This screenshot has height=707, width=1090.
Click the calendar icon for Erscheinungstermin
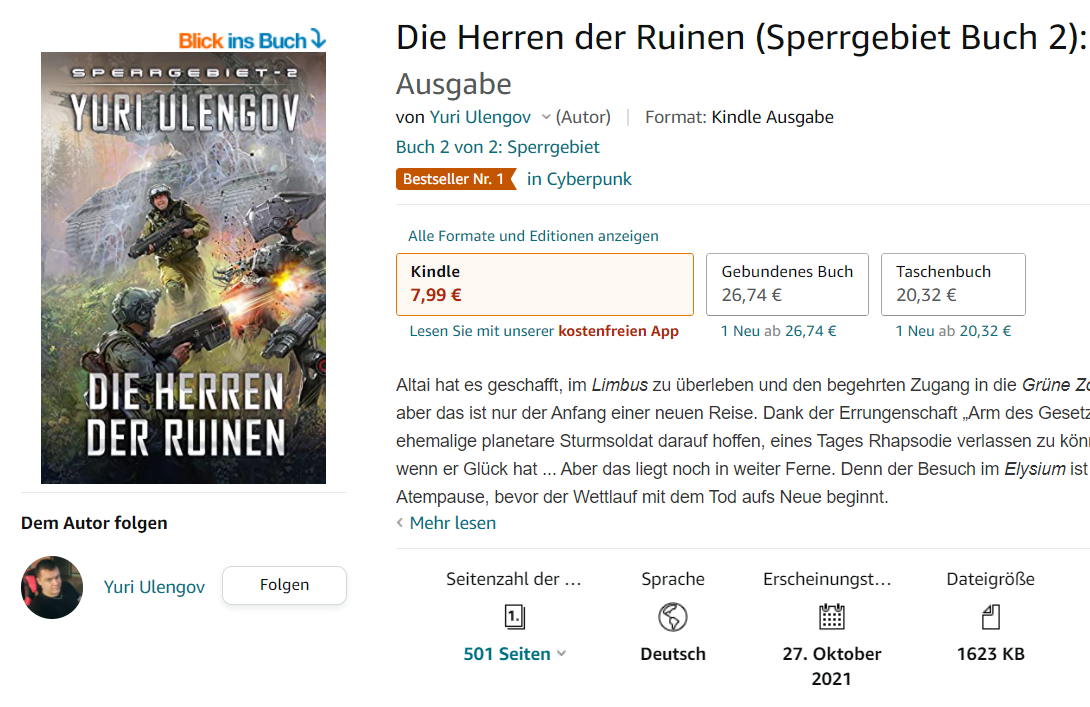click(831, 617)
